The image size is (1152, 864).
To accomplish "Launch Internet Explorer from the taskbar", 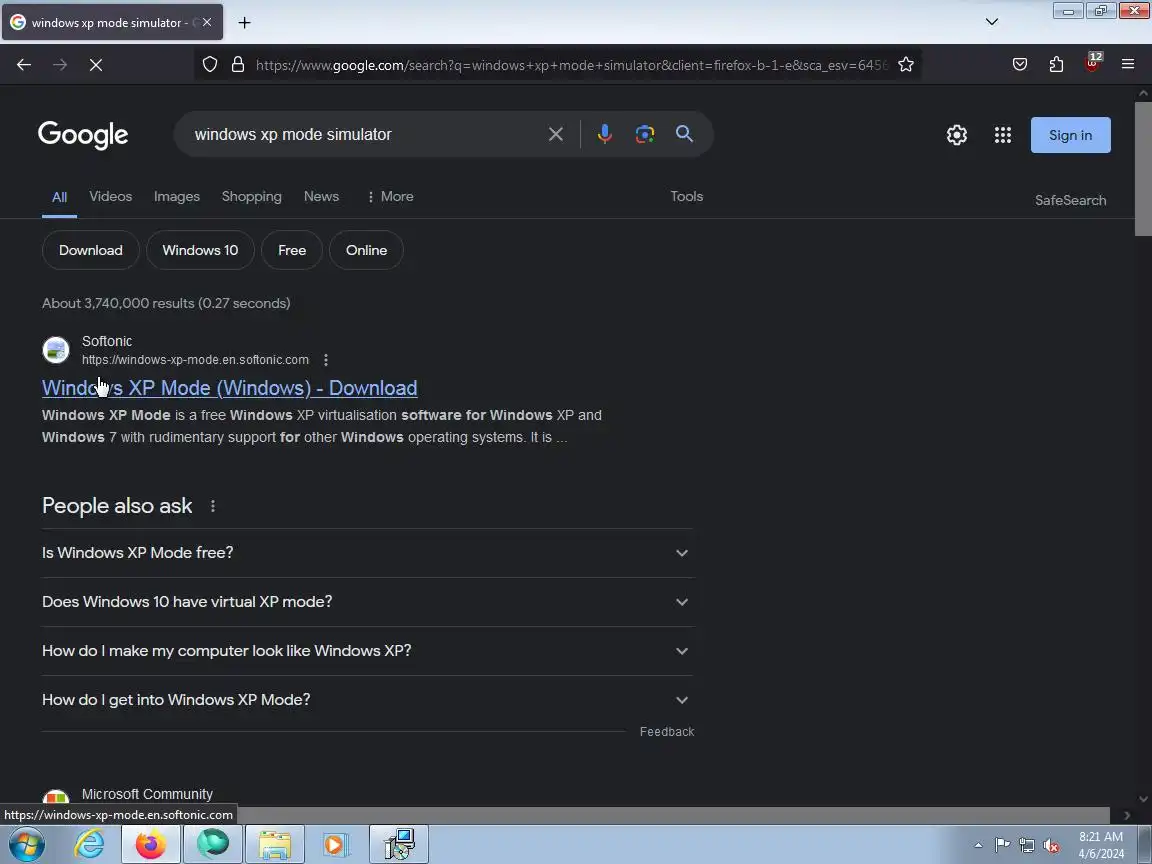I will pyautogui.click(x=90, y=844).
